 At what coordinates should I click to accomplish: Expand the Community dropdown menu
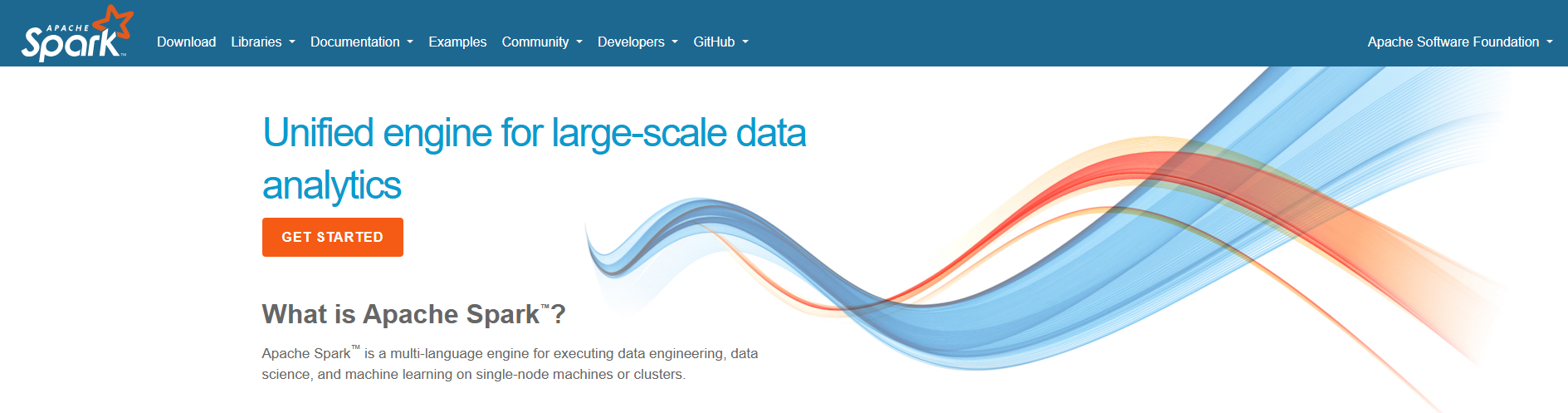tap(535, 42)
